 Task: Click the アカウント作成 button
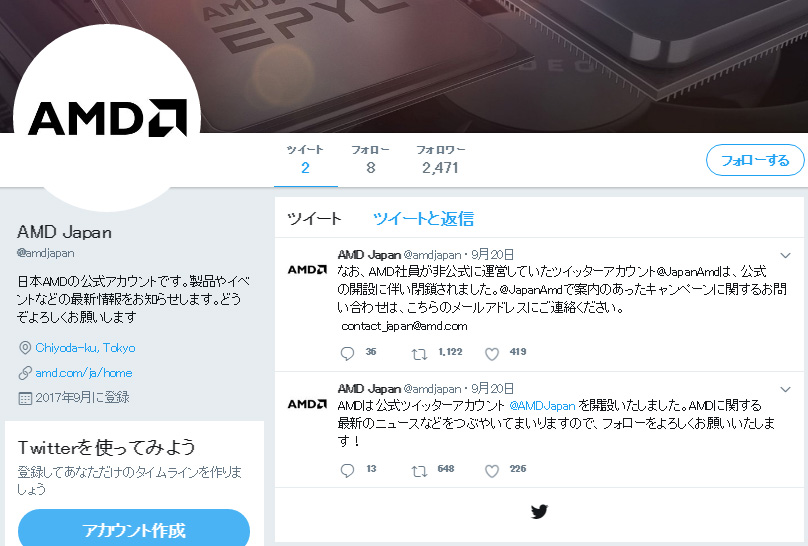133,530
